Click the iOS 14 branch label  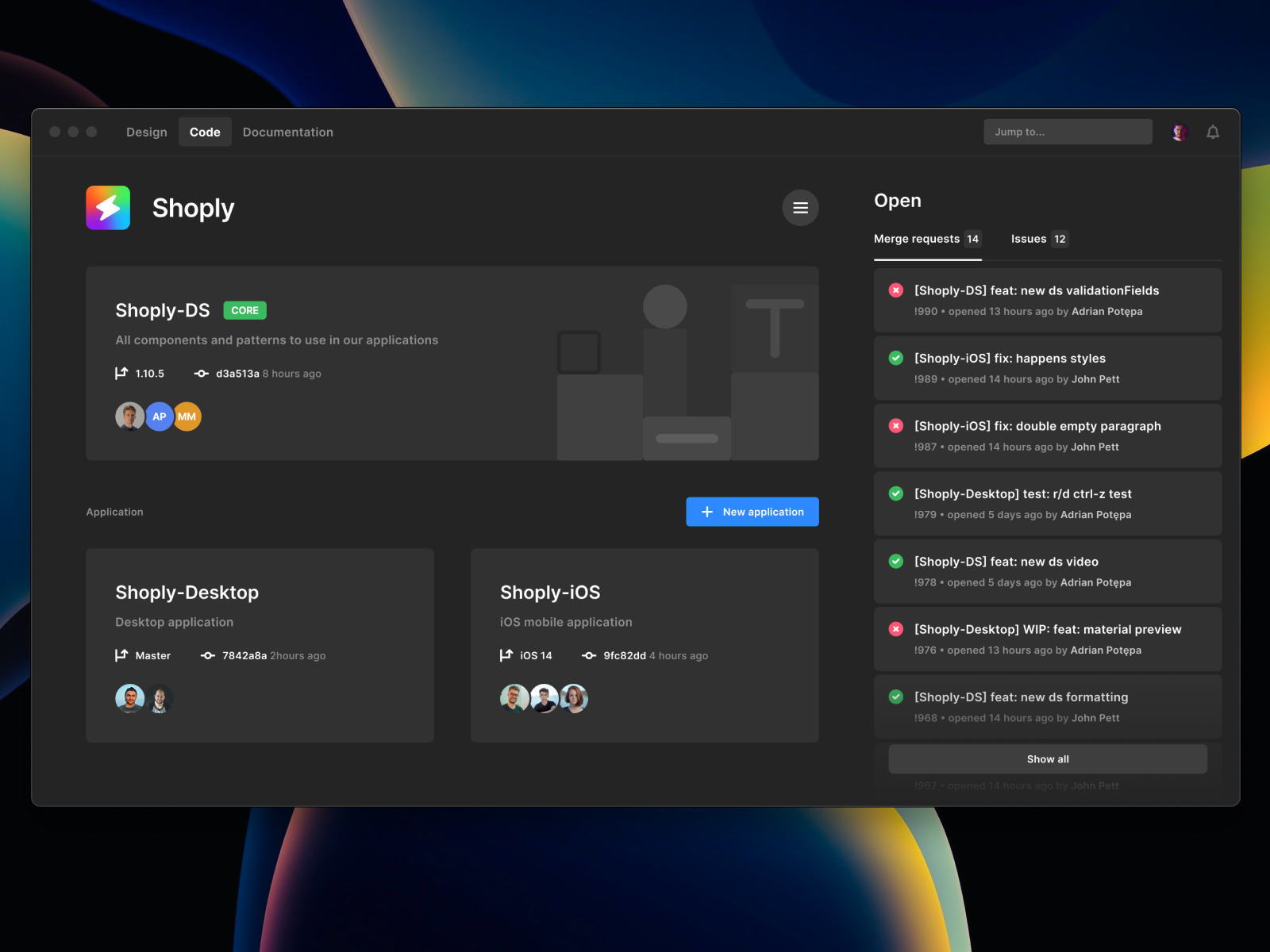(536, 655)
